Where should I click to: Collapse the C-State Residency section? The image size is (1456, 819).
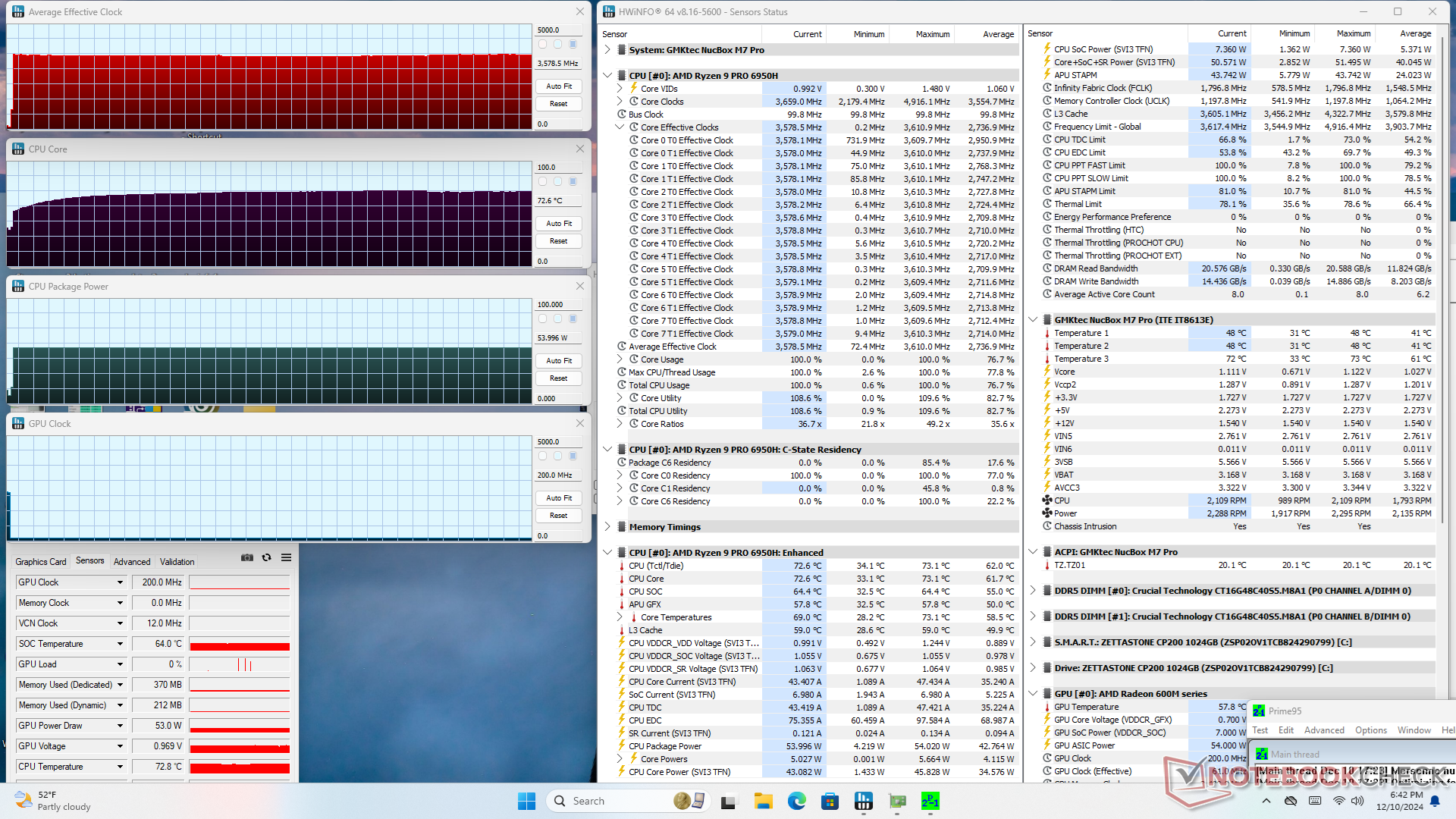[x=607, y=450]
